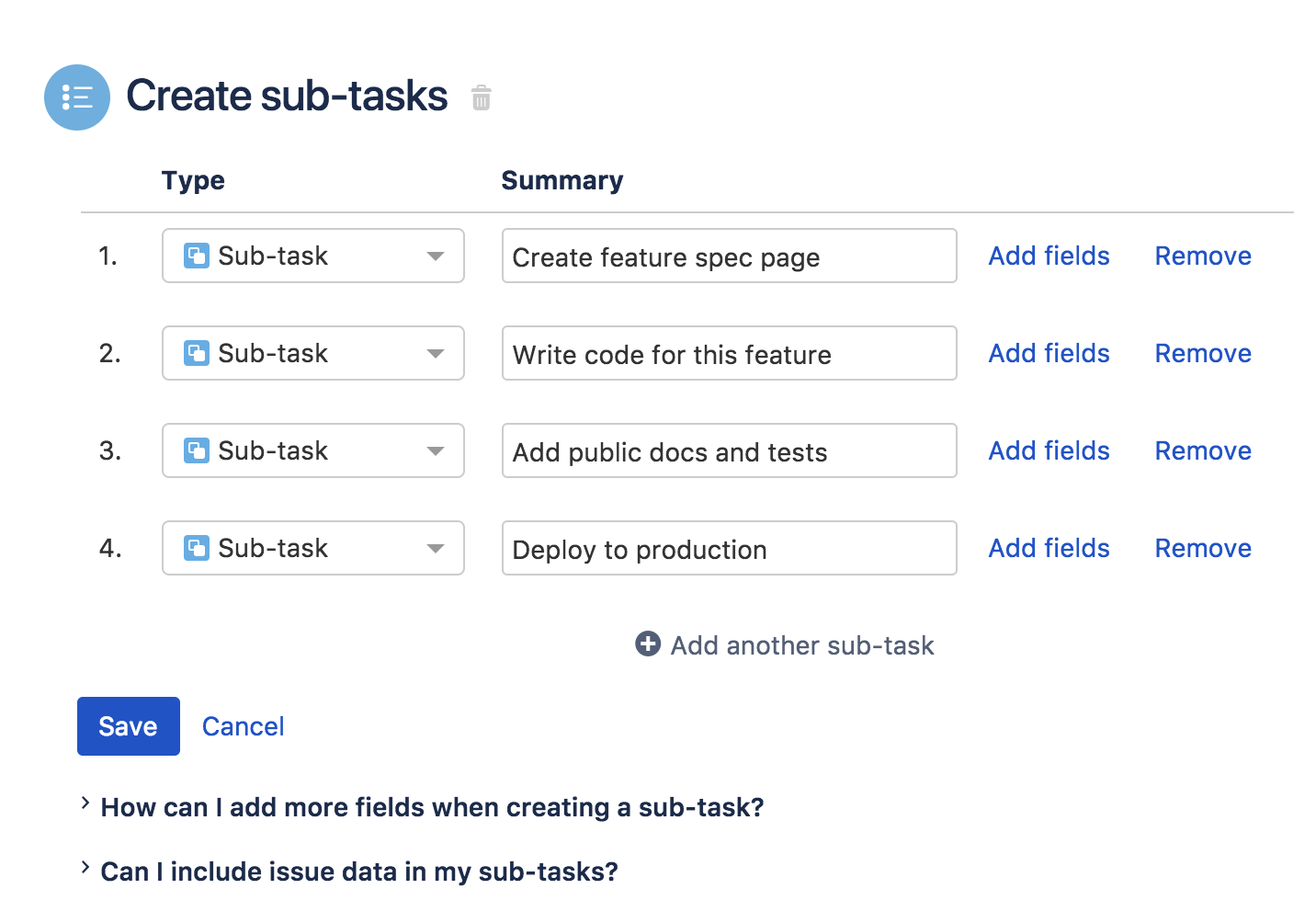Click the blue list icon in header

point(77,97)
